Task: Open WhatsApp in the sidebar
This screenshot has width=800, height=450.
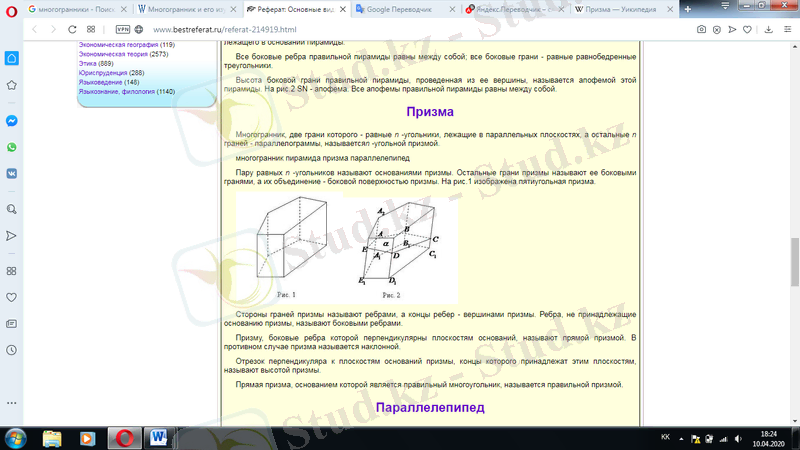Action: click(x=11, y=147)
